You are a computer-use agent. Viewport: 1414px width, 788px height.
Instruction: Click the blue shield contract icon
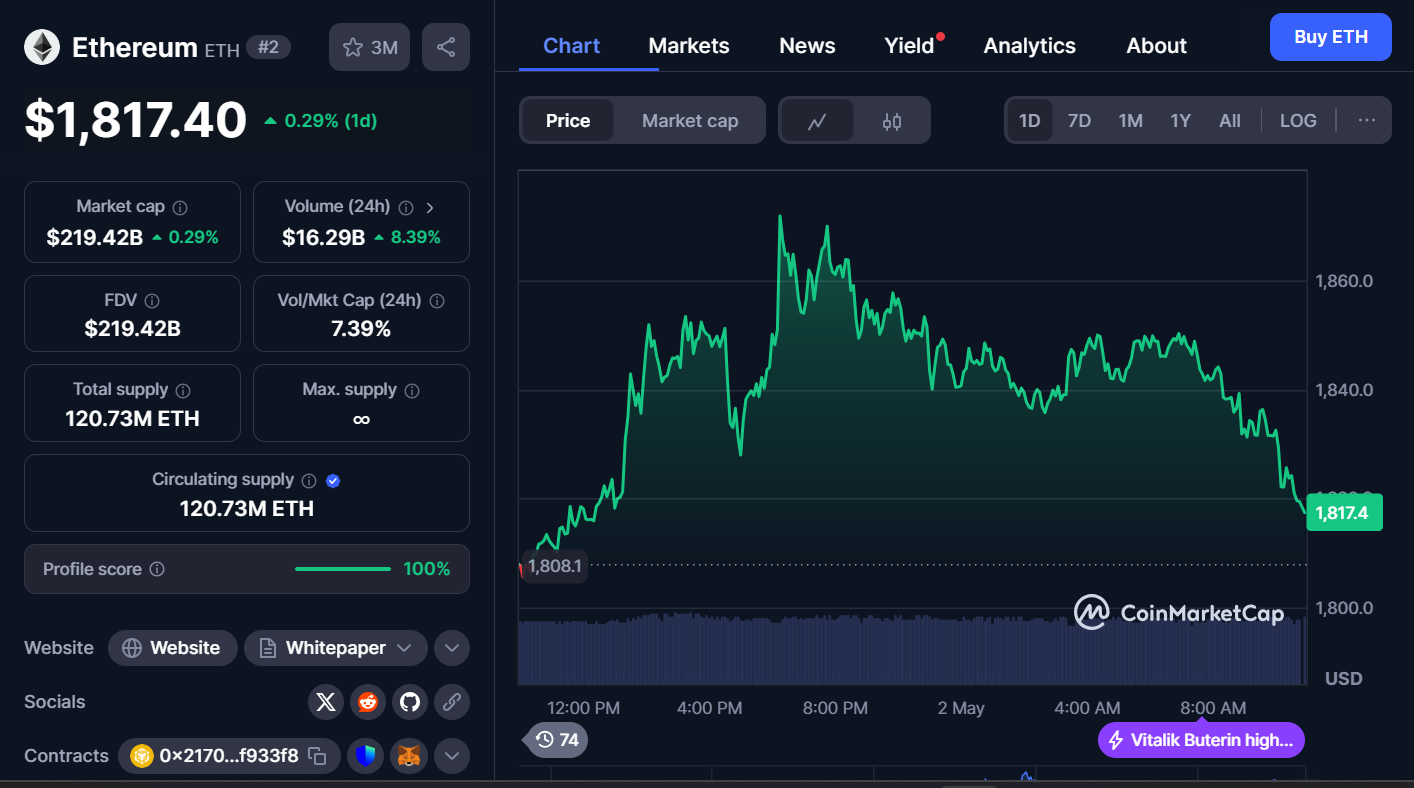coord(366,756)
